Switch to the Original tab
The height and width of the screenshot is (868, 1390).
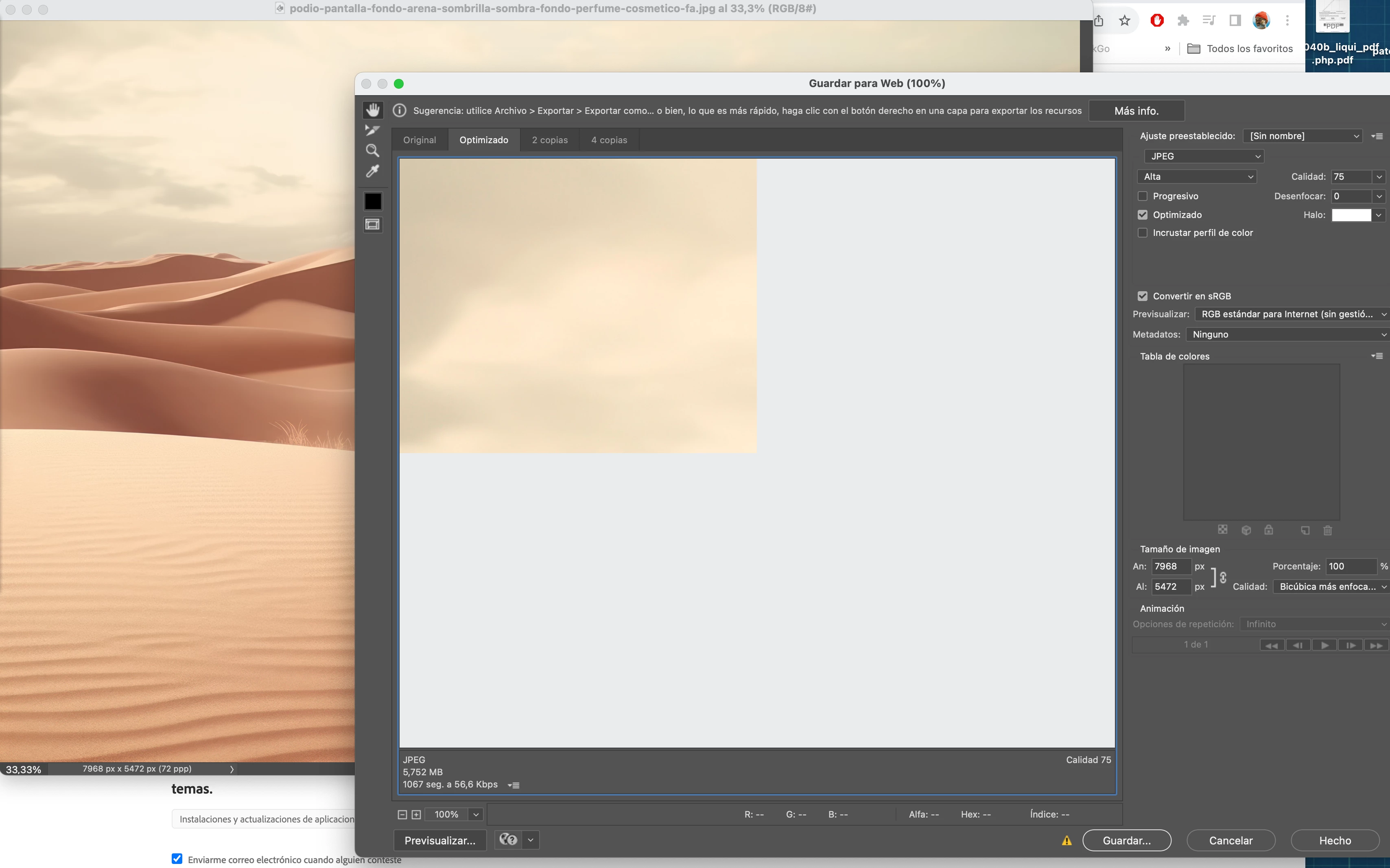point(419,140)
